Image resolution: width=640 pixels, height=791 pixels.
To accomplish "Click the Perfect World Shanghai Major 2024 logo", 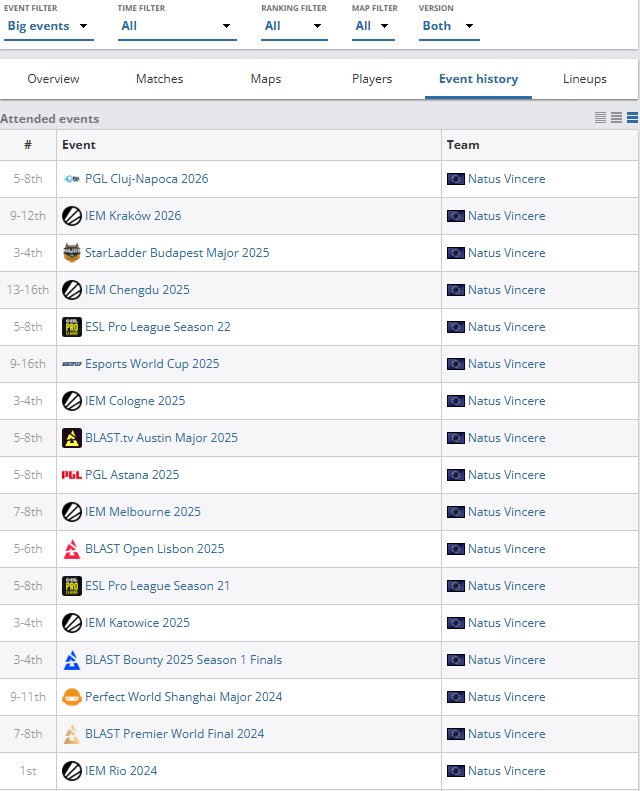I will (x=72, y=697).
